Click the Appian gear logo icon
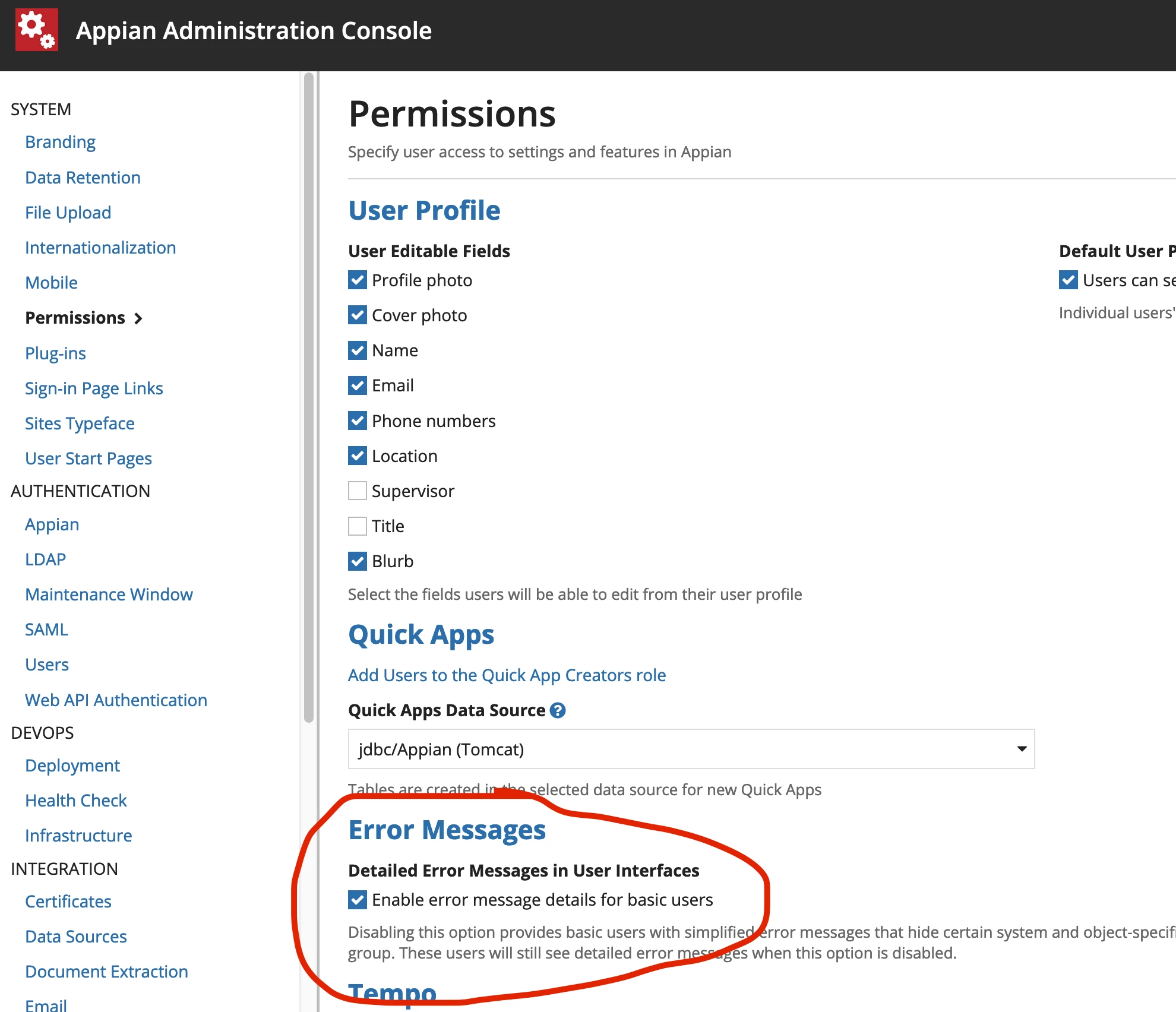The image size is (1176, 1012). pos(37,30)
